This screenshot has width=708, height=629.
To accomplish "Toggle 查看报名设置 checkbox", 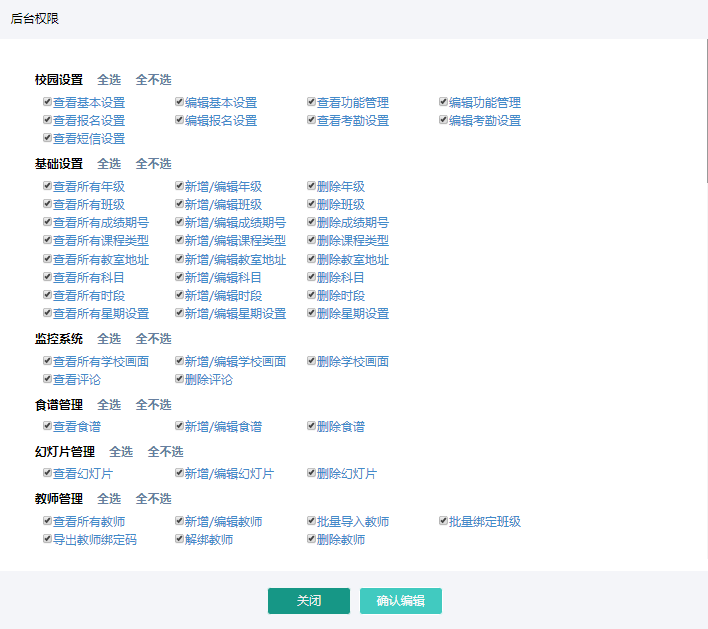I will point(47,120).
